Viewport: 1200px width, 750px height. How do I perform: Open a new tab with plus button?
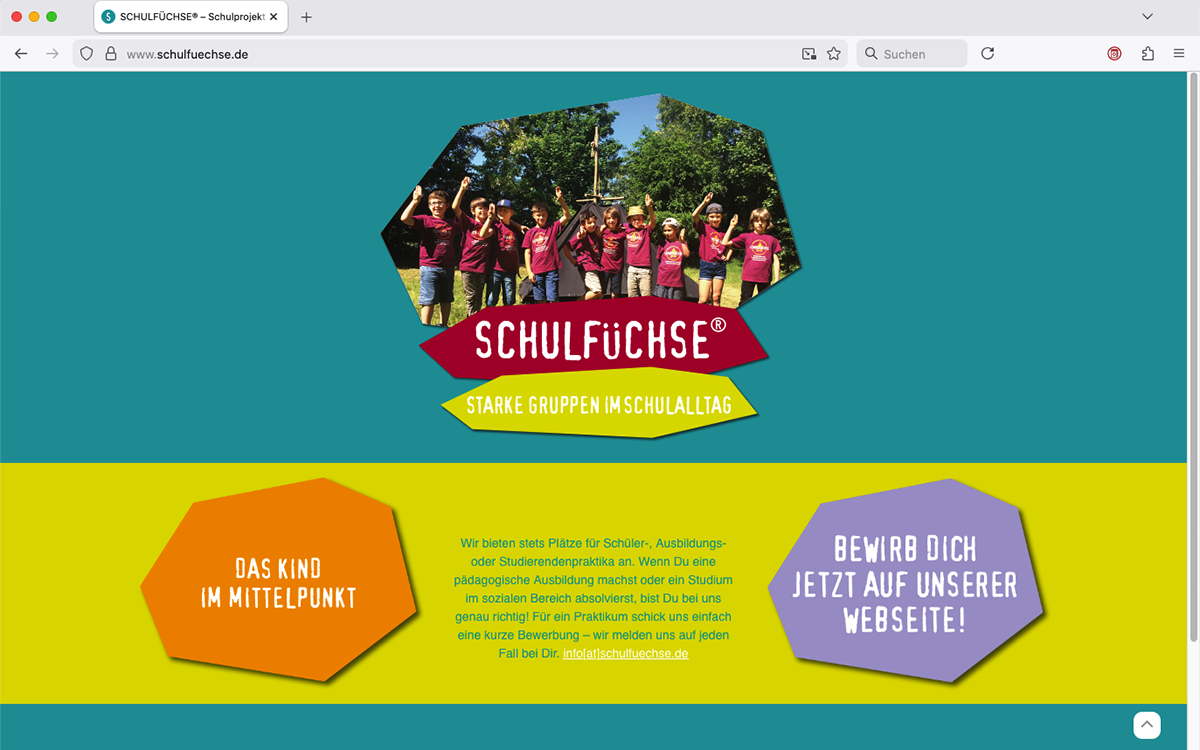(306, 17)
